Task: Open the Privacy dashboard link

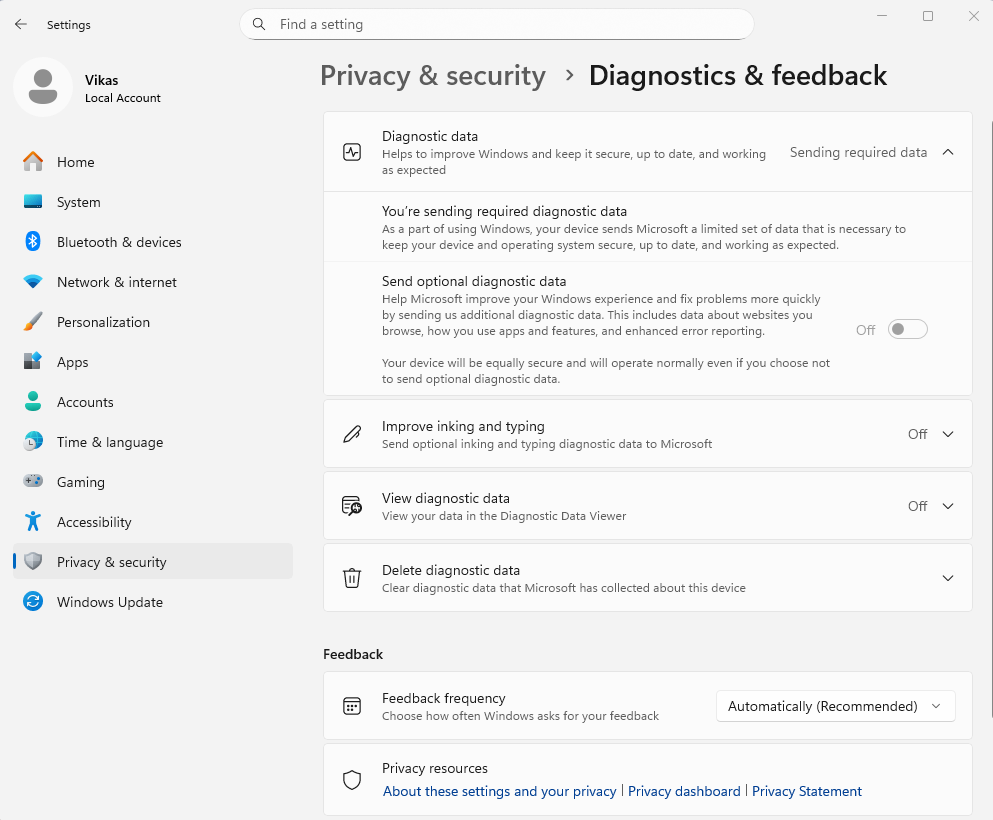Action: click(684, 791)
